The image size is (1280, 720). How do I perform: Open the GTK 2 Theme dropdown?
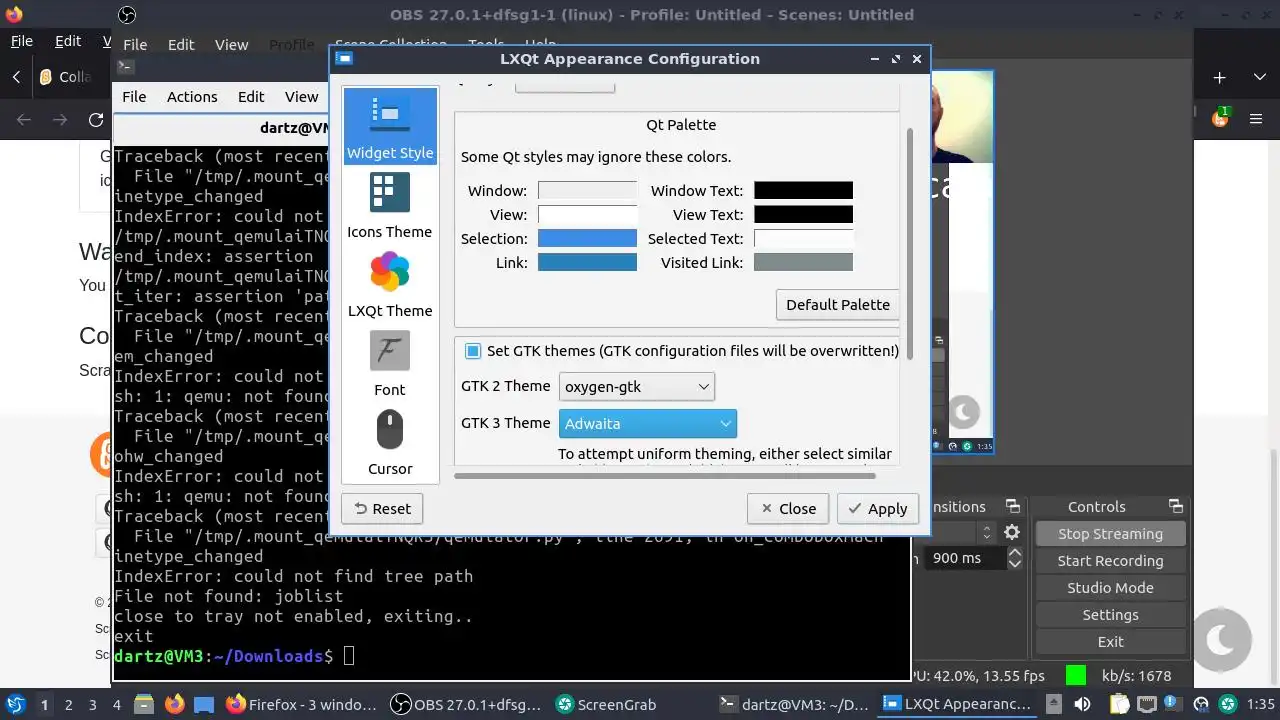click(x=637, y=386)
